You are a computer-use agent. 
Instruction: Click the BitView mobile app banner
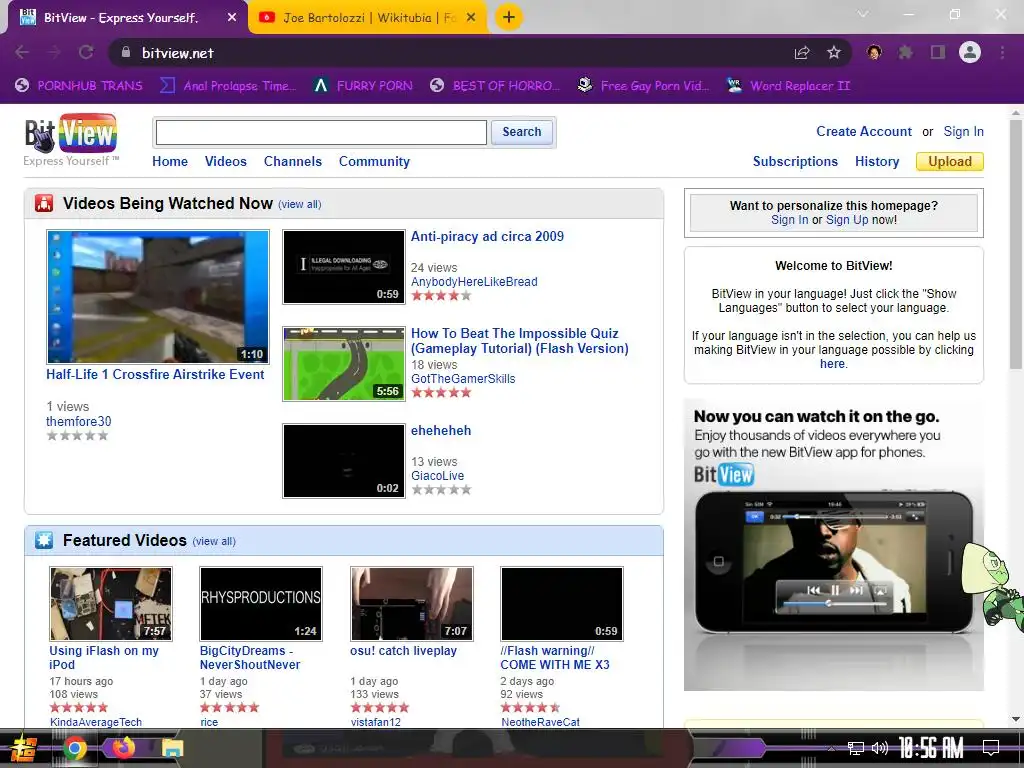[833, 545]
